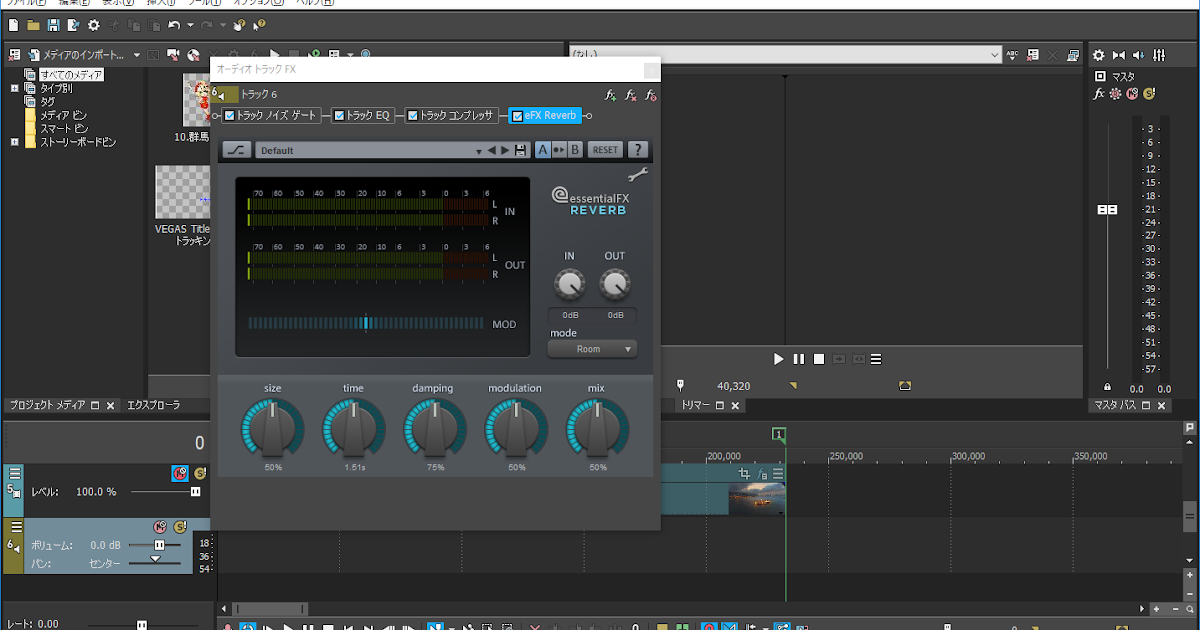
Task: Switch to the エクスプローラ tab
Action: click(155, 405)
